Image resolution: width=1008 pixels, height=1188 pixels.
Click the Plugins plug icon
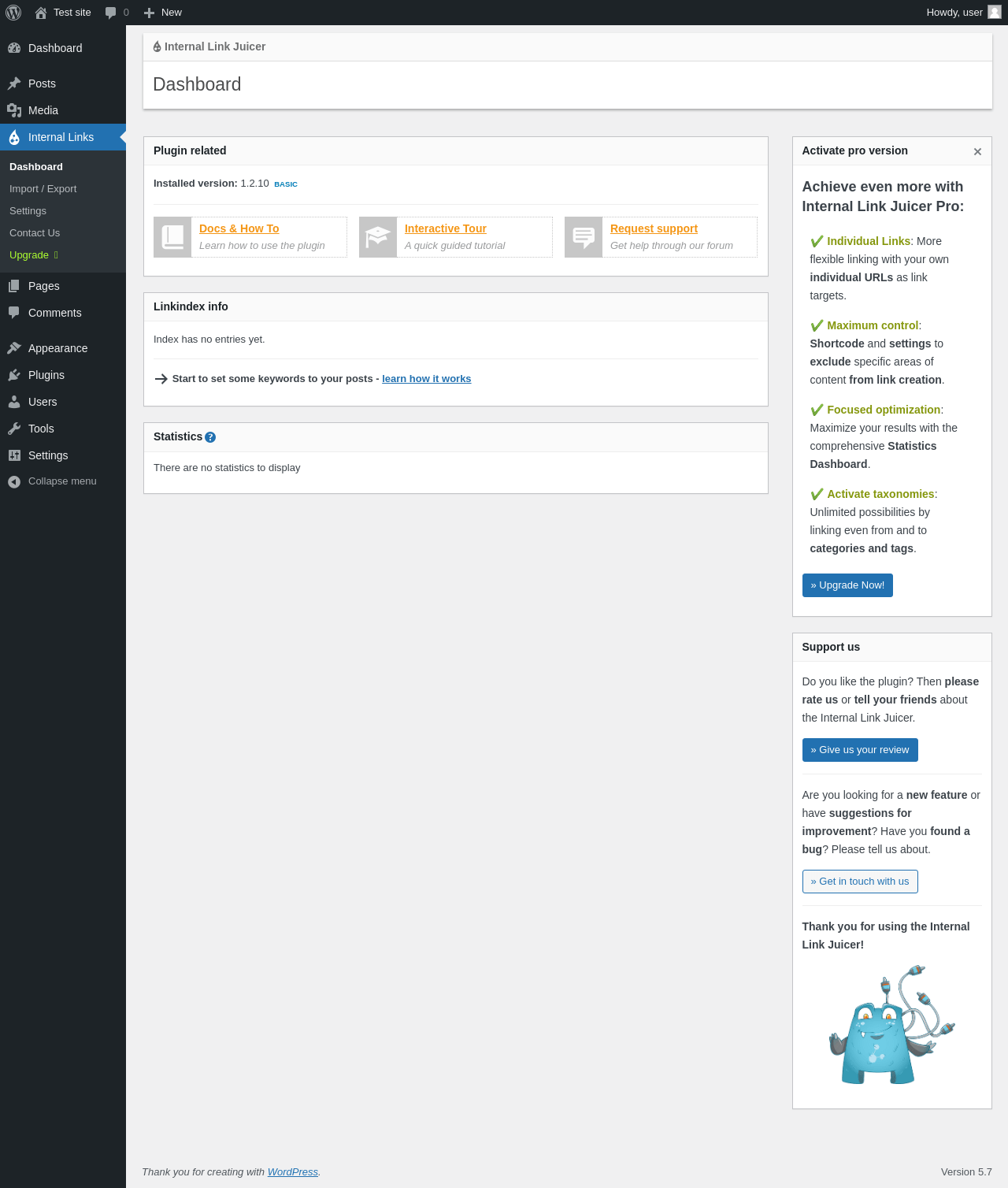[x=14, y=375]
